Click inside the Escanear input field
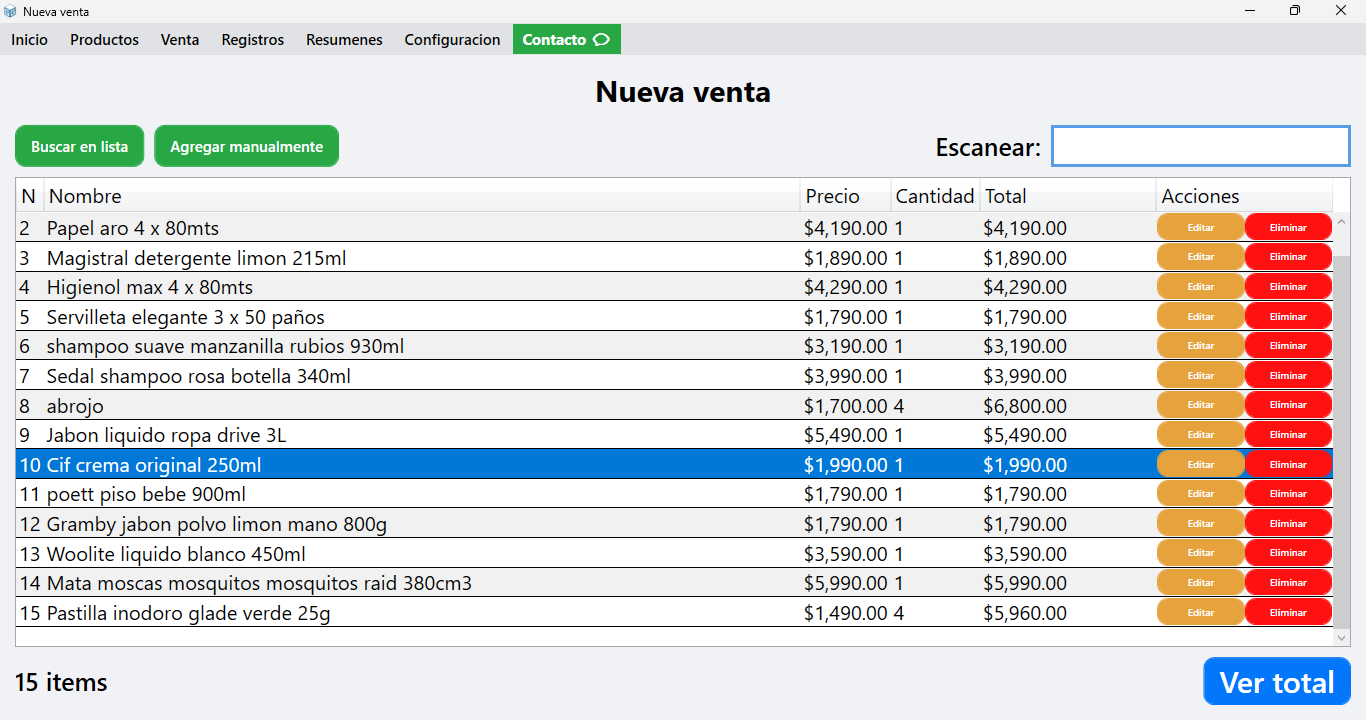Screen dimensions: 1366x720 [x=1200, y=145]
